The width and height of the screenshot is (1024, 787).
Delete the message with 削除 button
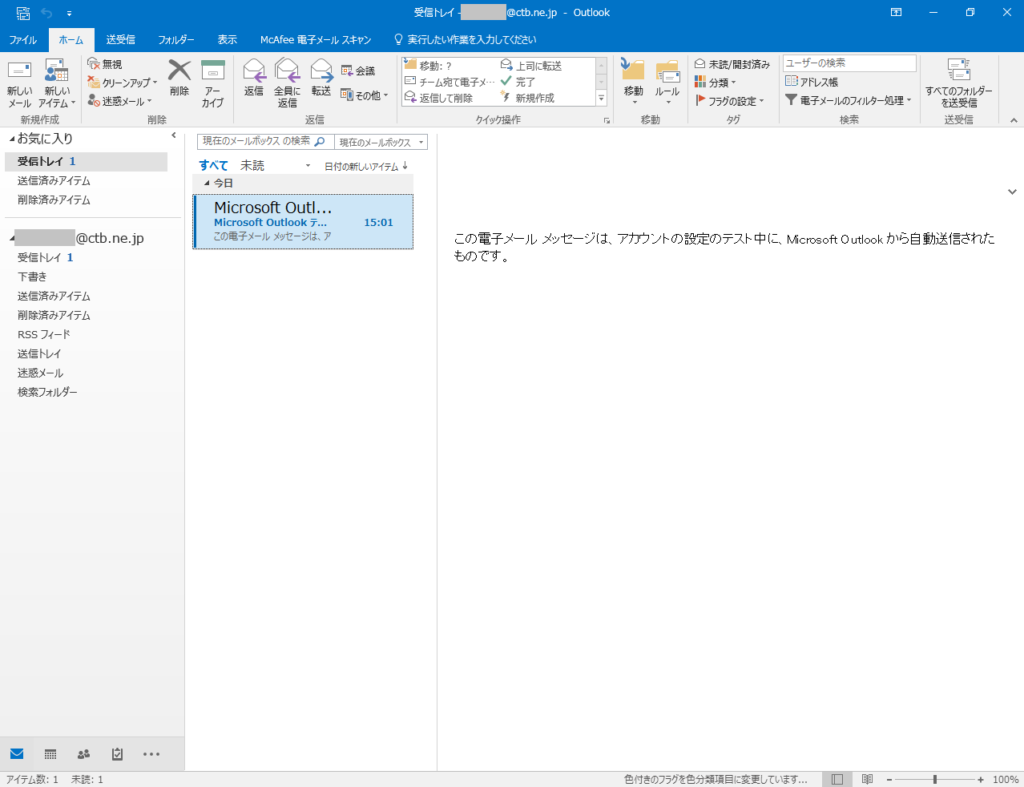click(x=179, y=78)
